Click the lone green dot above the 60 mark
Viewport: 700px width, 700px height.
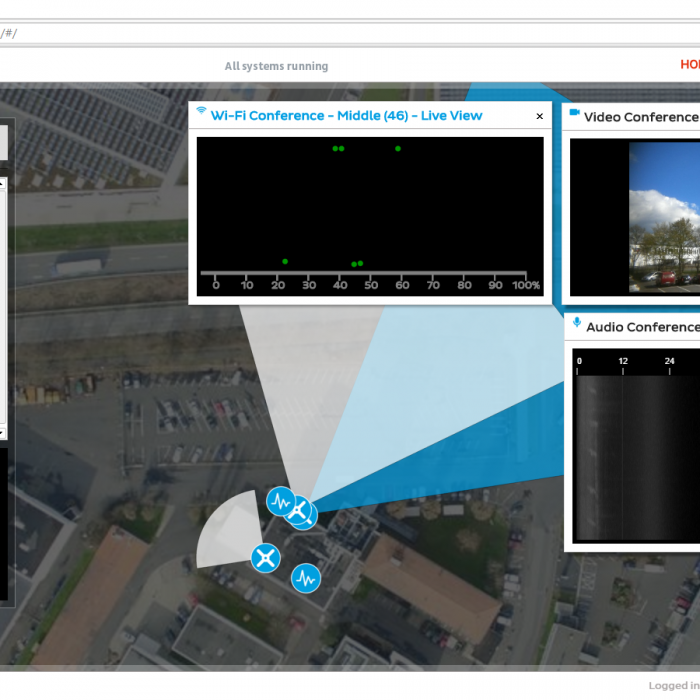pyautogui.click(x=398, y=149)
